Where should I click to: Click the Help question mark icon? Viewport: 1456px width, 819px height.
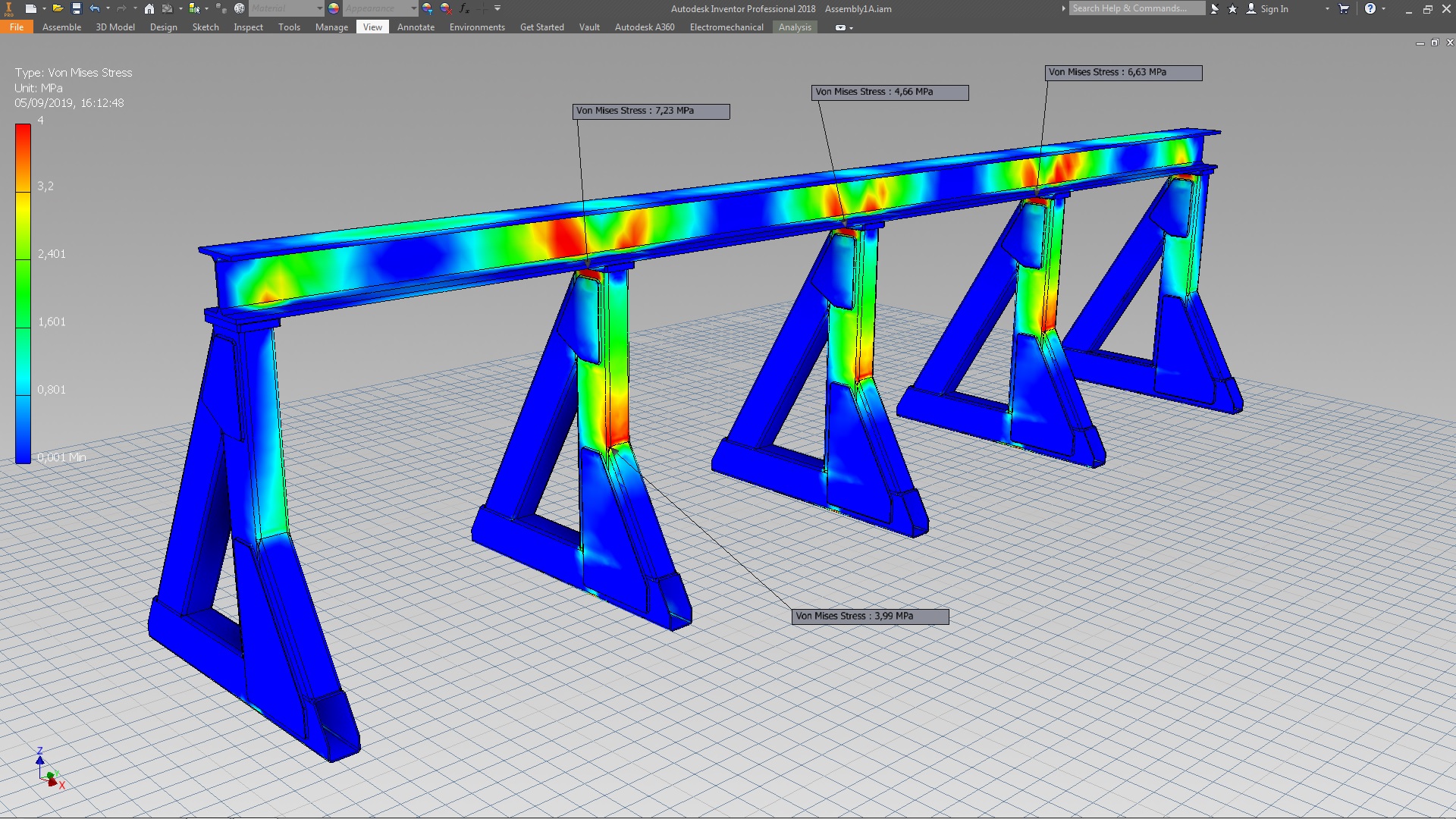click(x=1370, y=8)
